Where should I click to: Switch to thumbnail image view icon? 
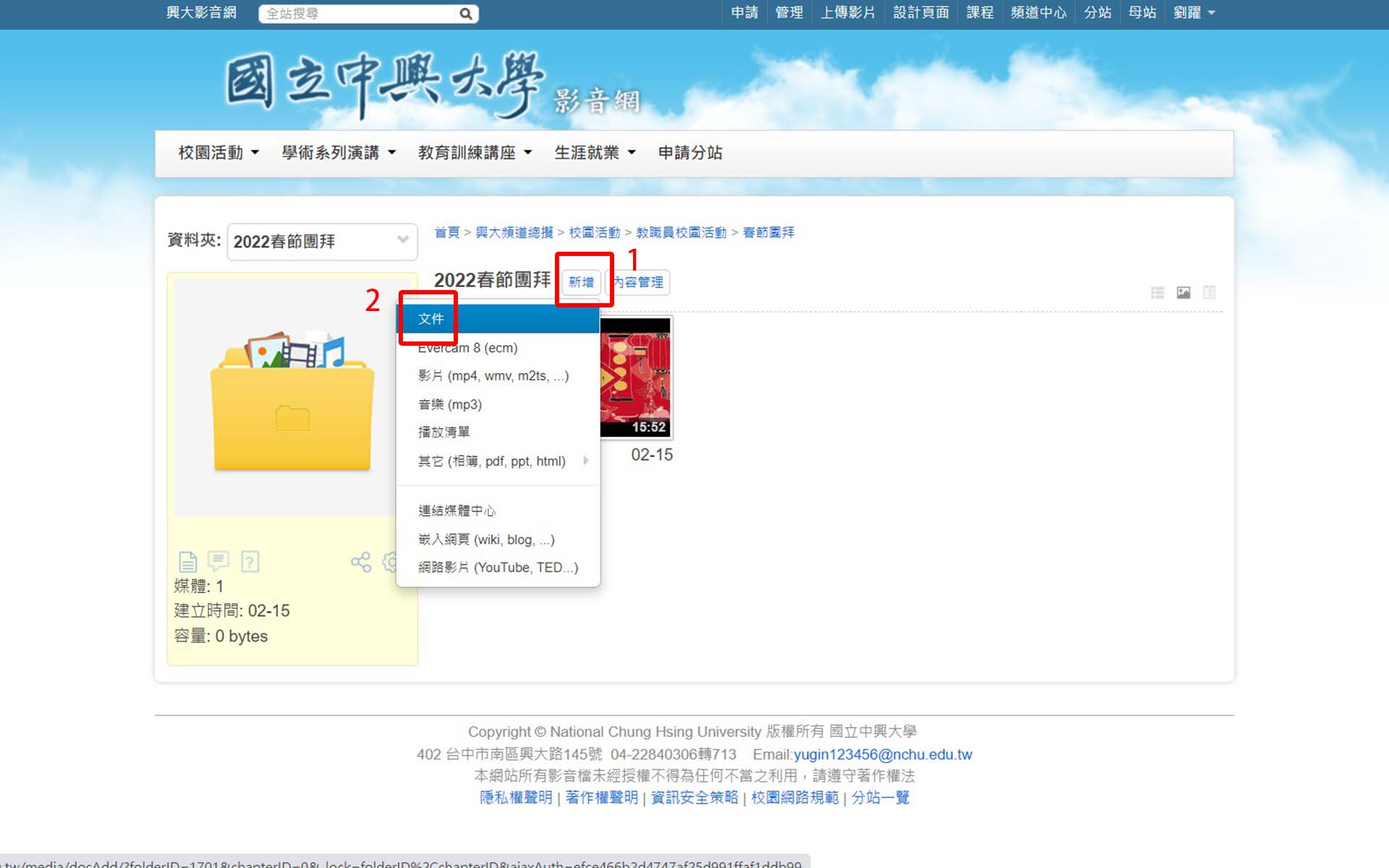tap(1184, 292)
